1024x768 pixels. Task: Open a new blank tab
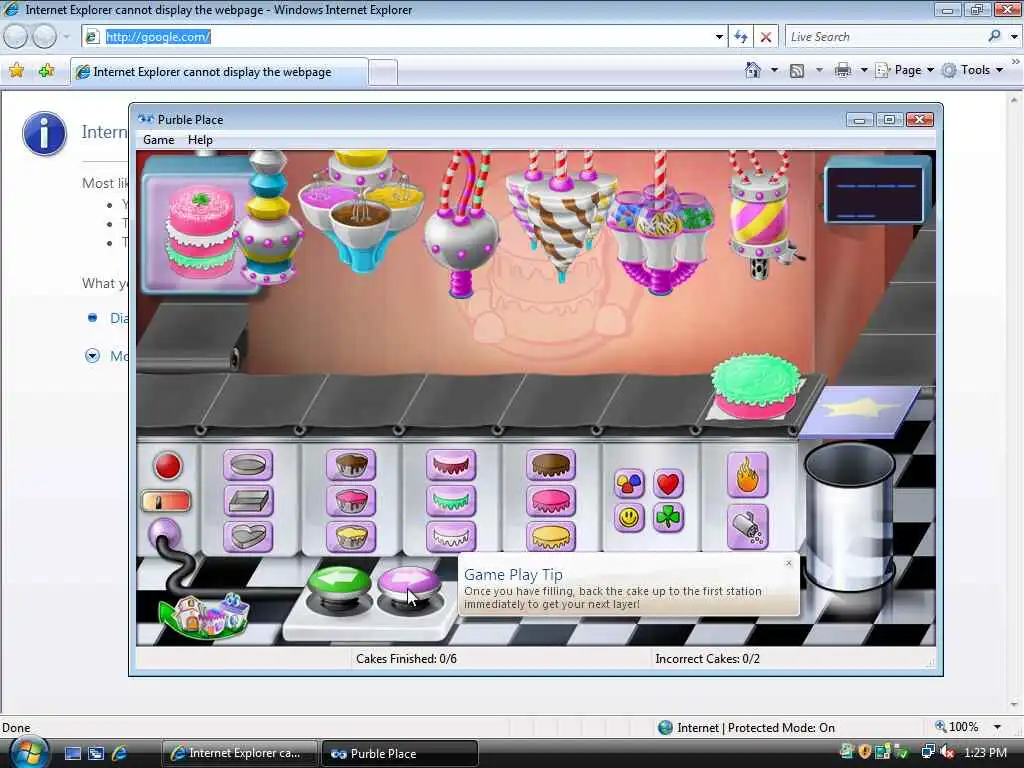click(383, 72)
